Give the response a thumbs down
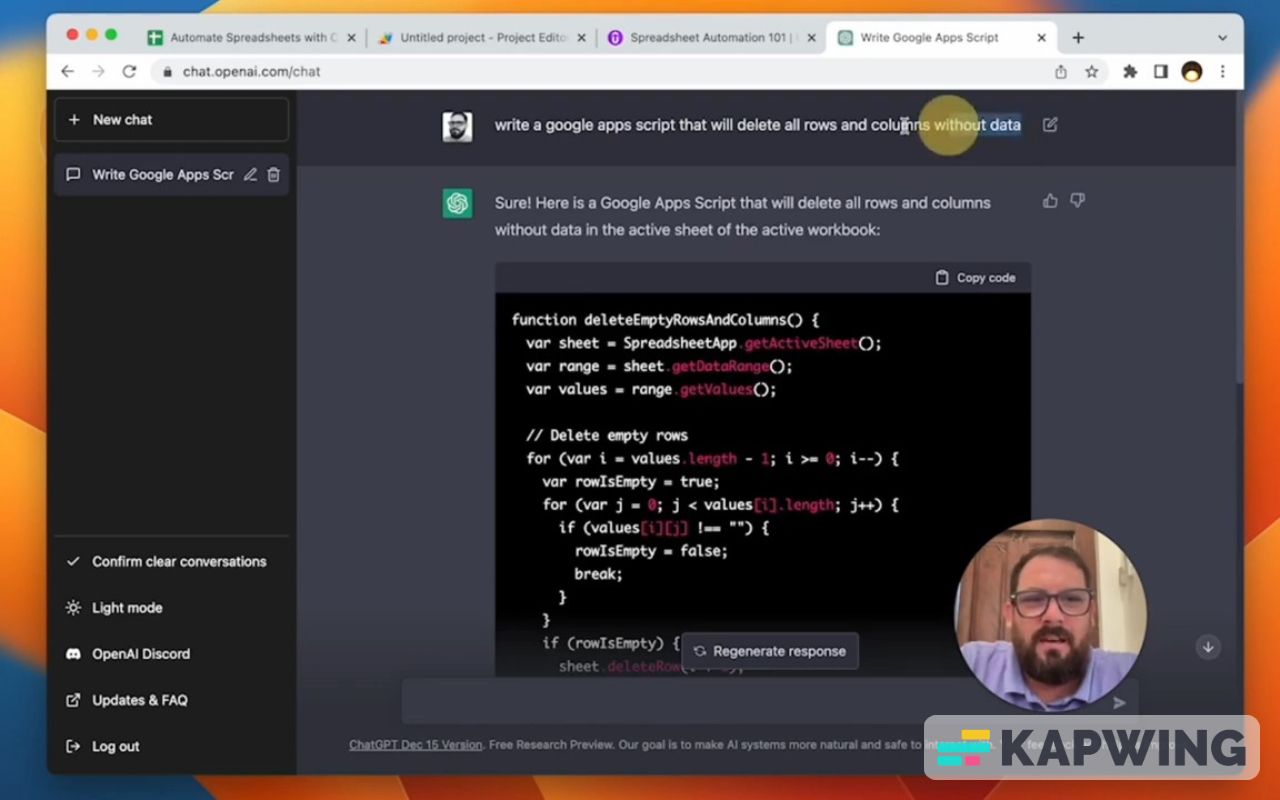 (x=1077, y=201)
